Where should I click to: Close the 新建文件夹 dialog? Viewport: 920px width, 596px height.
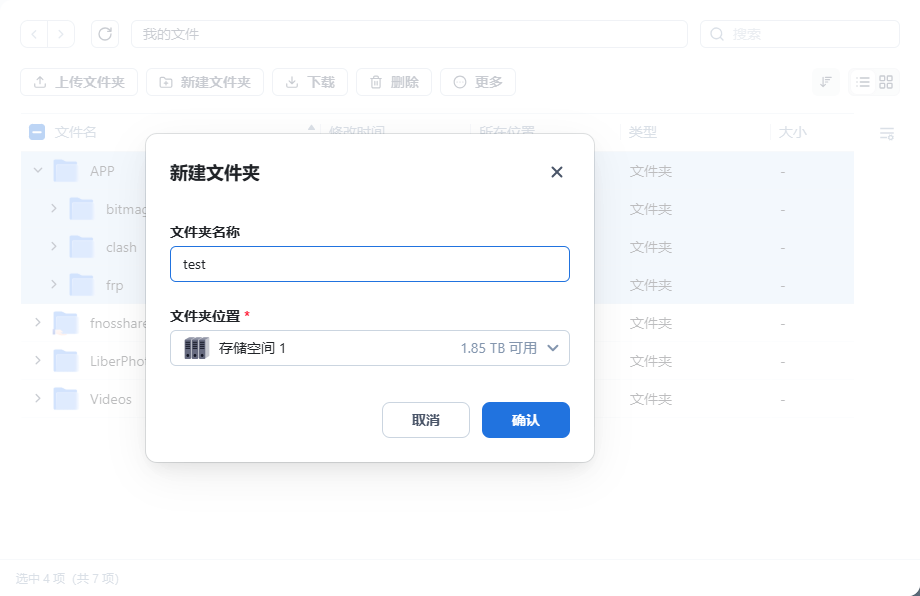click(x=557, y=172)
